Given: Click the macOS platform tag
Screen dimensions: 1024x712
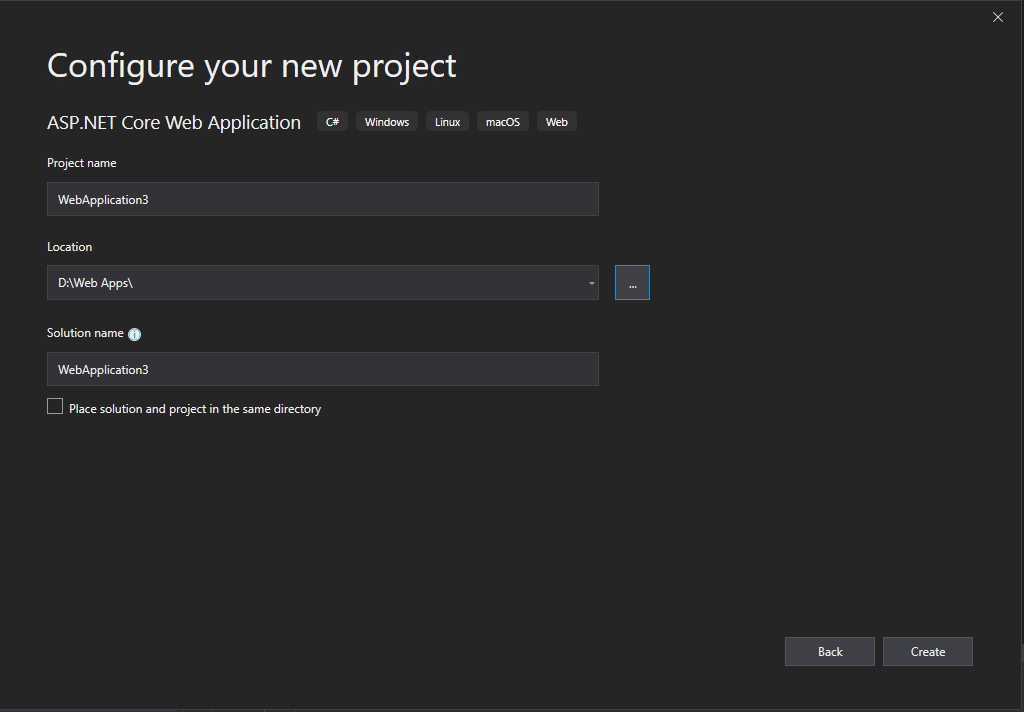Looking at the screenshot, I should [x=503, y=122].
